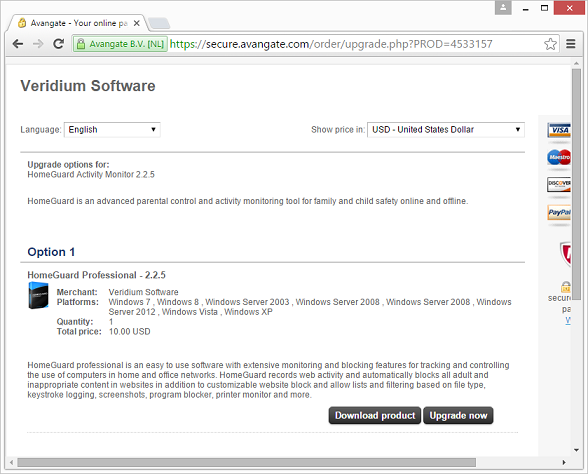
Task: Bookmark this page with the star icon
Action: click(550, 44)
